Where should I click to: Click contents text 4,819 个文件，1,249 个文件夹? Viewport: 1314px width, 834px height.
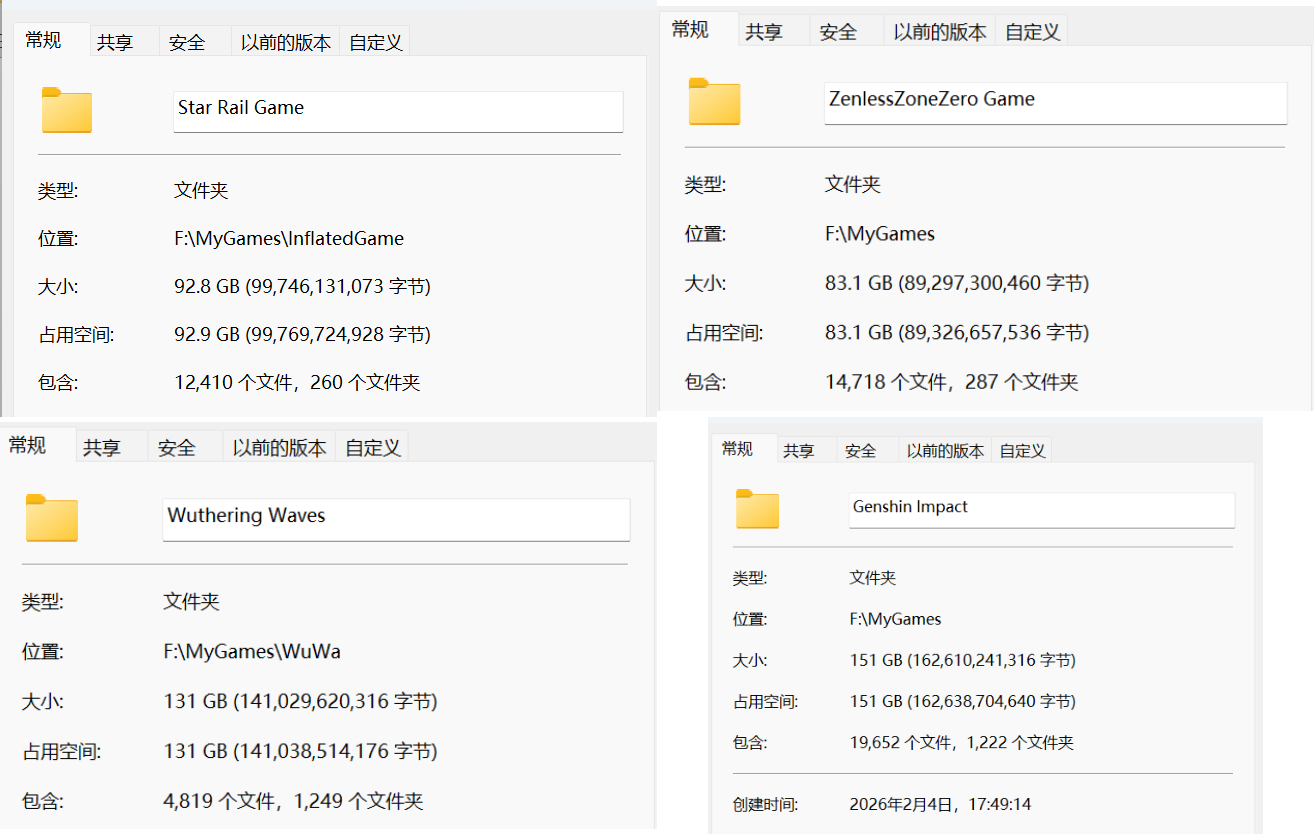coord(293,801)
